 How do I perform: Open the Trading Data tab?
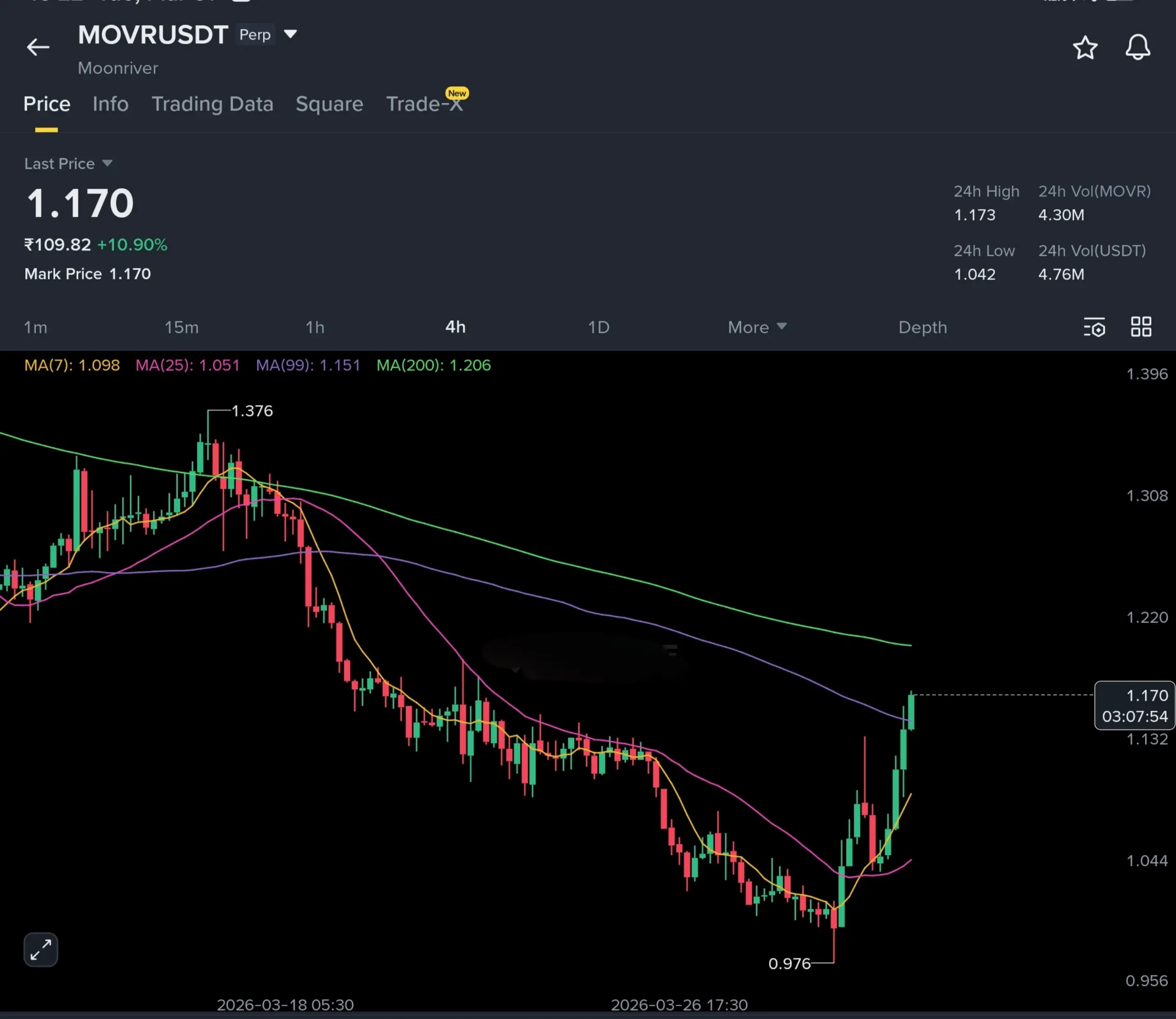click(212, 104)
